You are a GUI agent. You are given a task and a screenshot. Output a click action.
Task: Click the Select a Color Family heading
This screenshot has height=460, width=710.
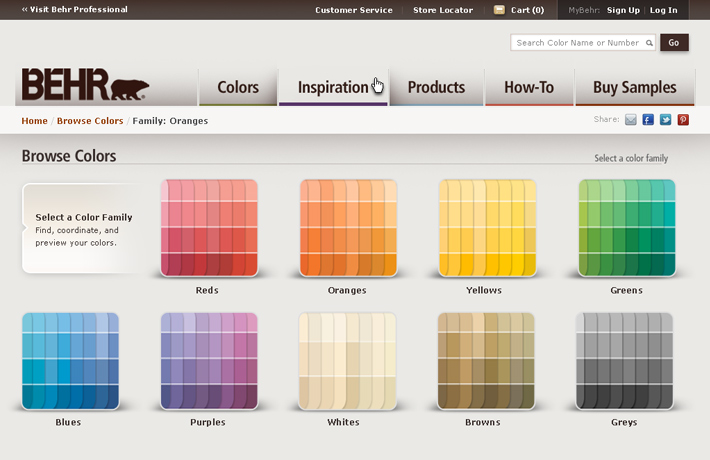tap(84, 217)
